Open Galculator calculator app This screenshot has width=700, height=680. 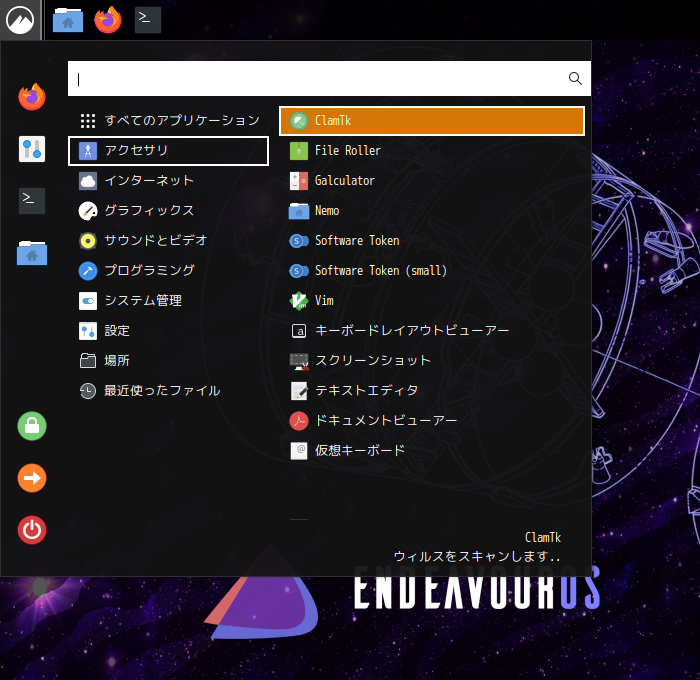432,181
